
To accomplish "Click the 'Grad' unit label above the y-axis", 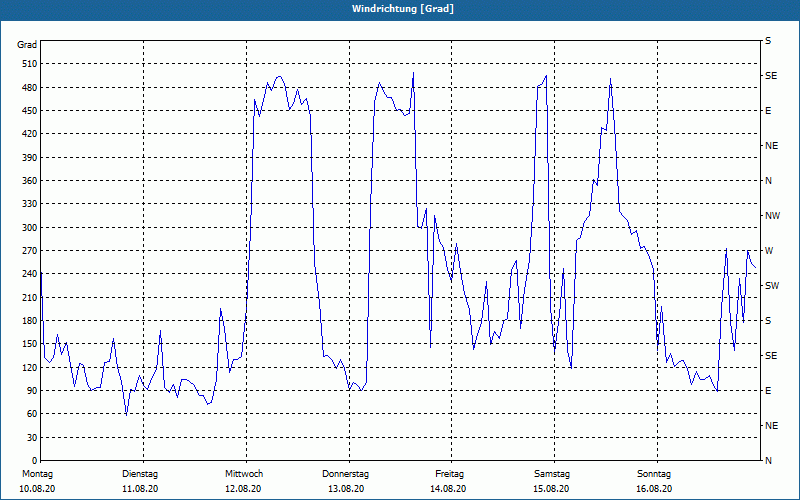I will [x=27, y=45].
